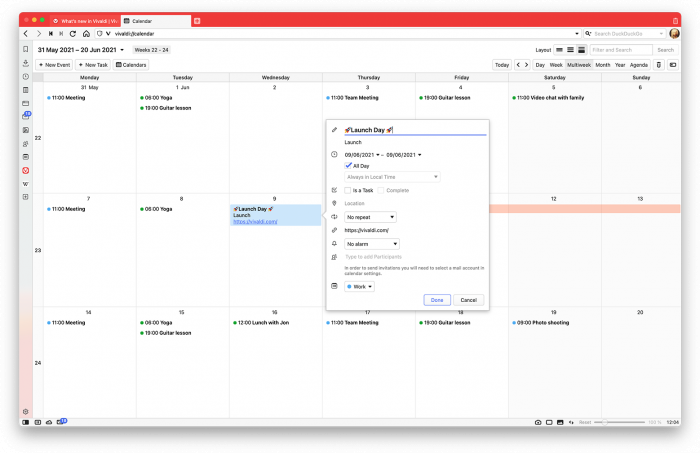Open the date range dropdown arrow
700x453 pixels.
[122, 50]
